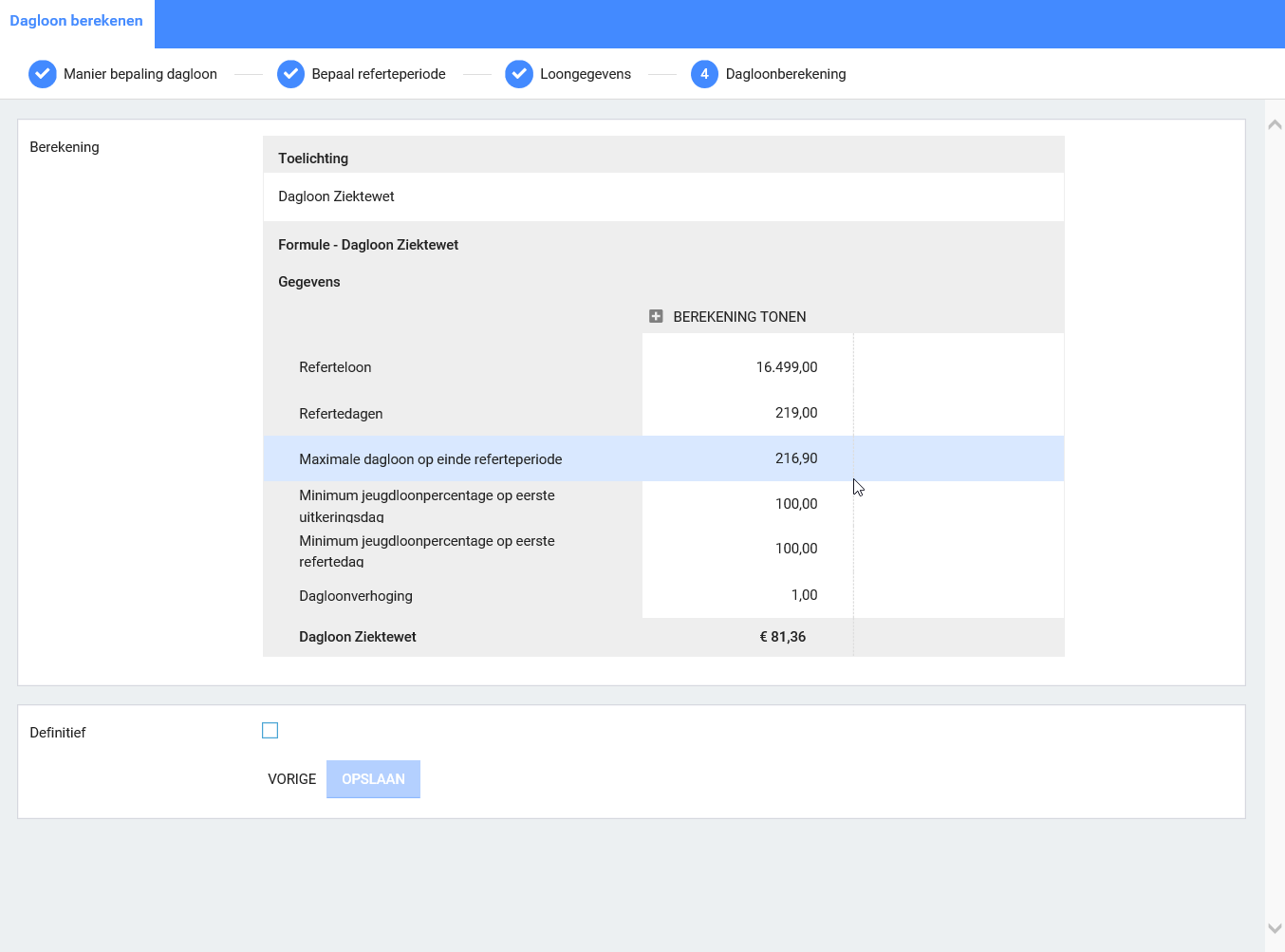This screenshot has width=1285, height=952.
Task: Click the plus icon beside Berekening tonen
Action: [656, 316]
